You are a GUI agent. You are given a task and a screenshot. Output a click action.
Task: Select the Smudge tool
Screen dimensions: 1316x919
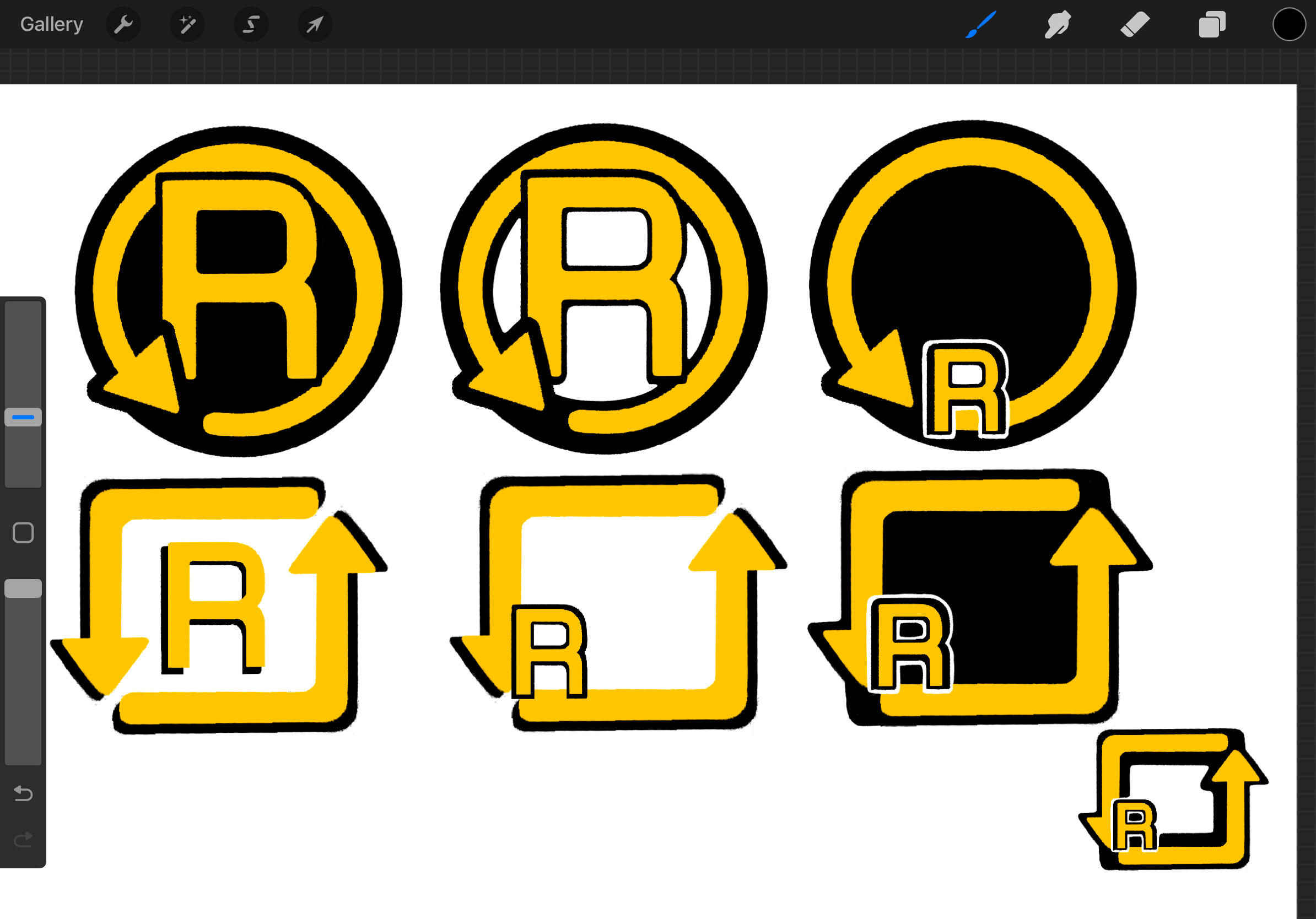(x=1058, y=25)
